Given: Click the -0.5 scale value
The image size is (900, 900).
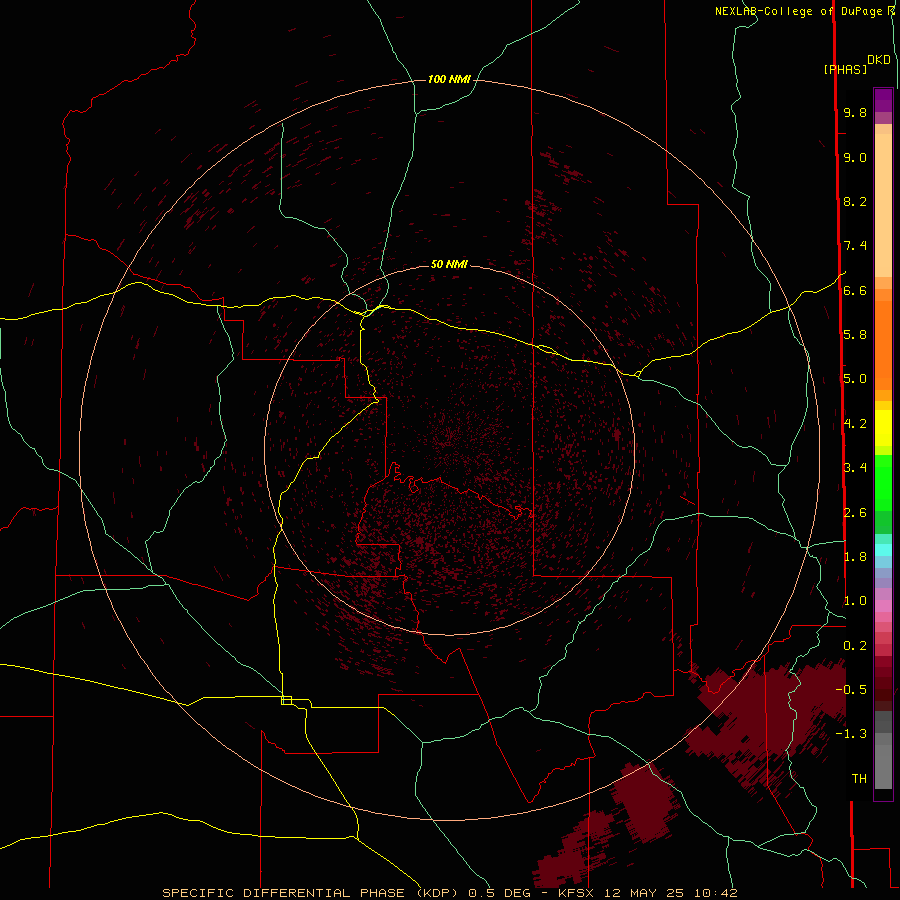Looking at the screenshot, I should tap(851, 689).
